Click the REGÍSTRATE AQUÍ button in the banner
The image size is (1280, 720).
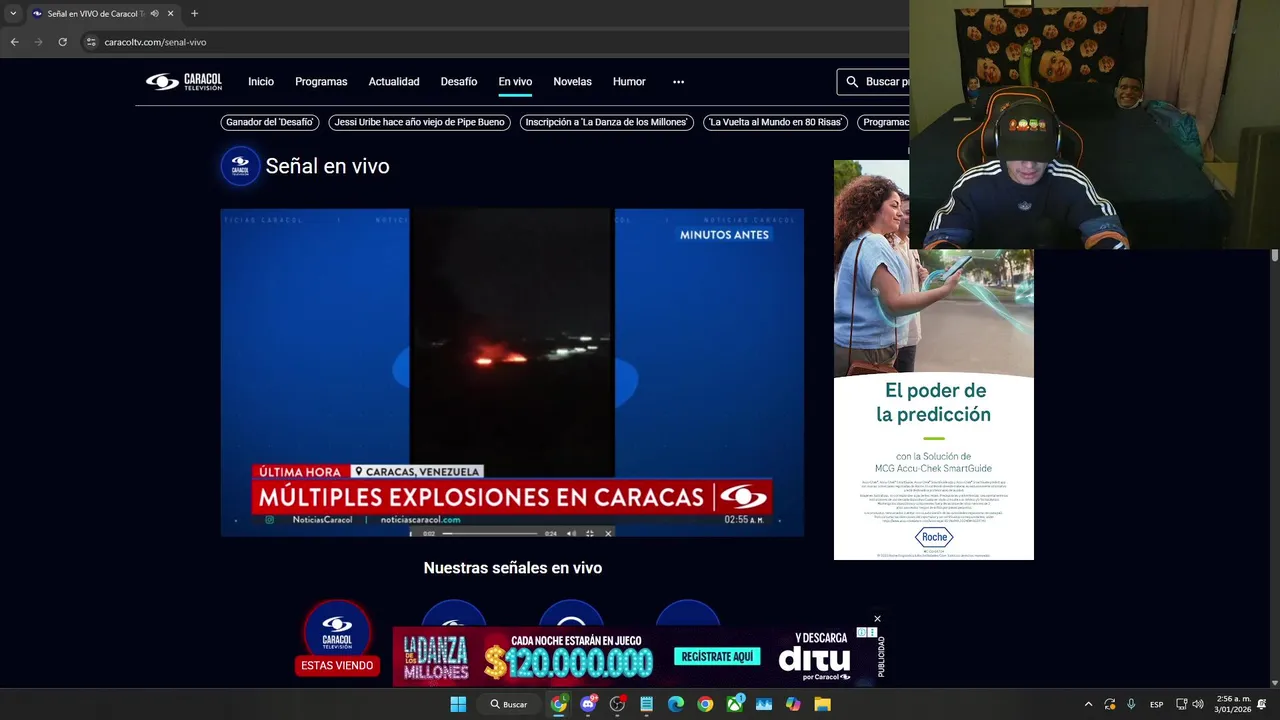click(717, 657)
